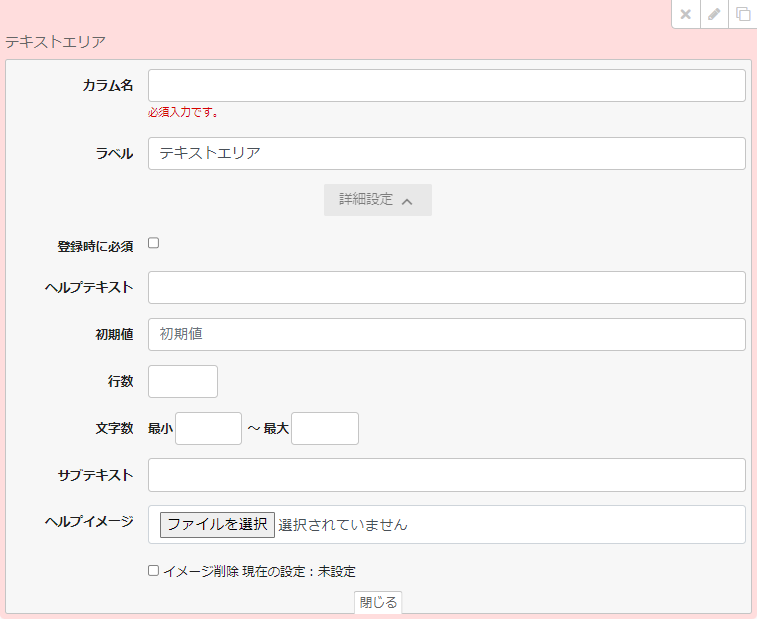Click the 閉じる button
The image size is (757, 619).
(378, 602)
